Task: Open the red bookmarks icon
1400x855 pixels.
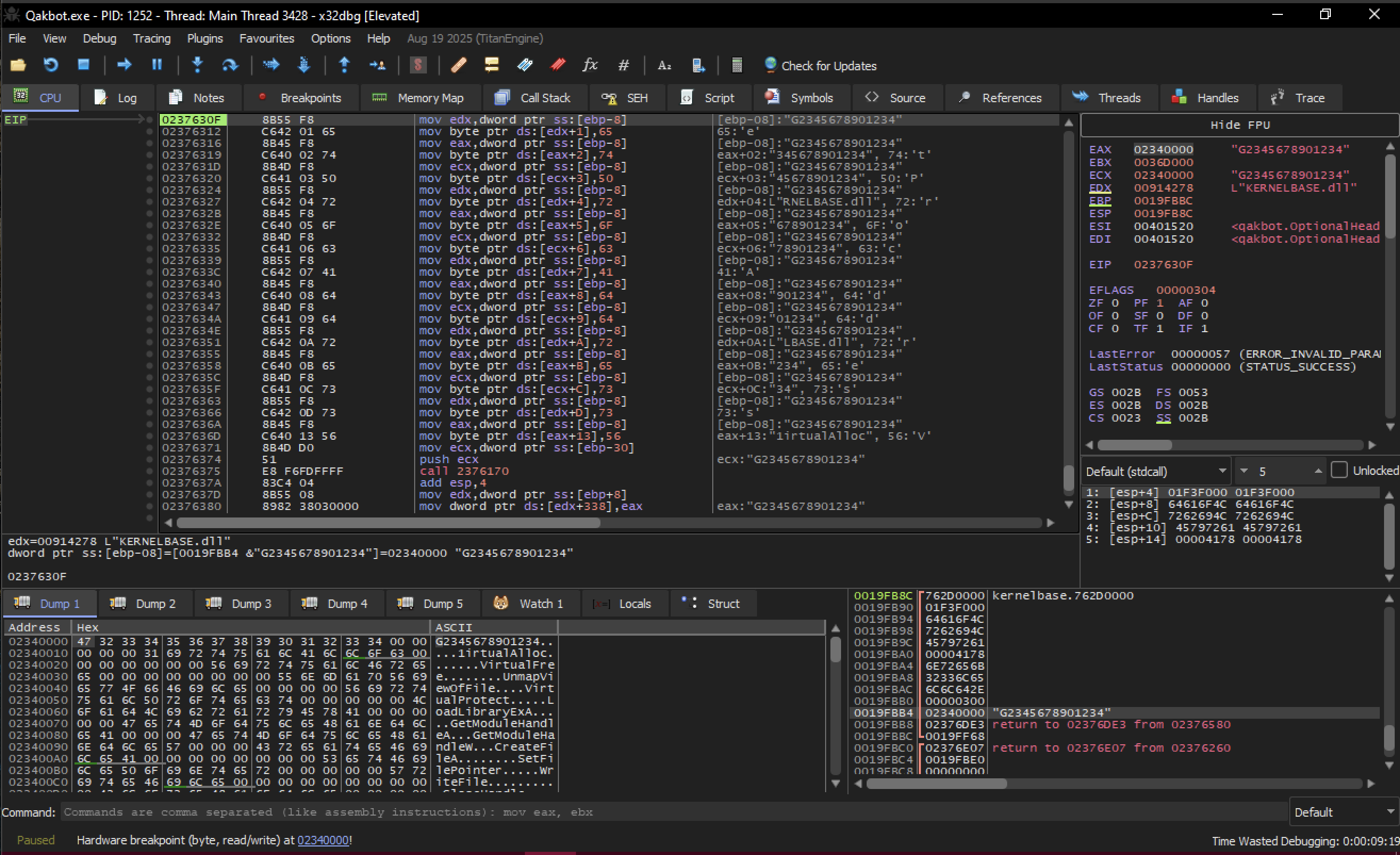Action: tap(557, 65)
